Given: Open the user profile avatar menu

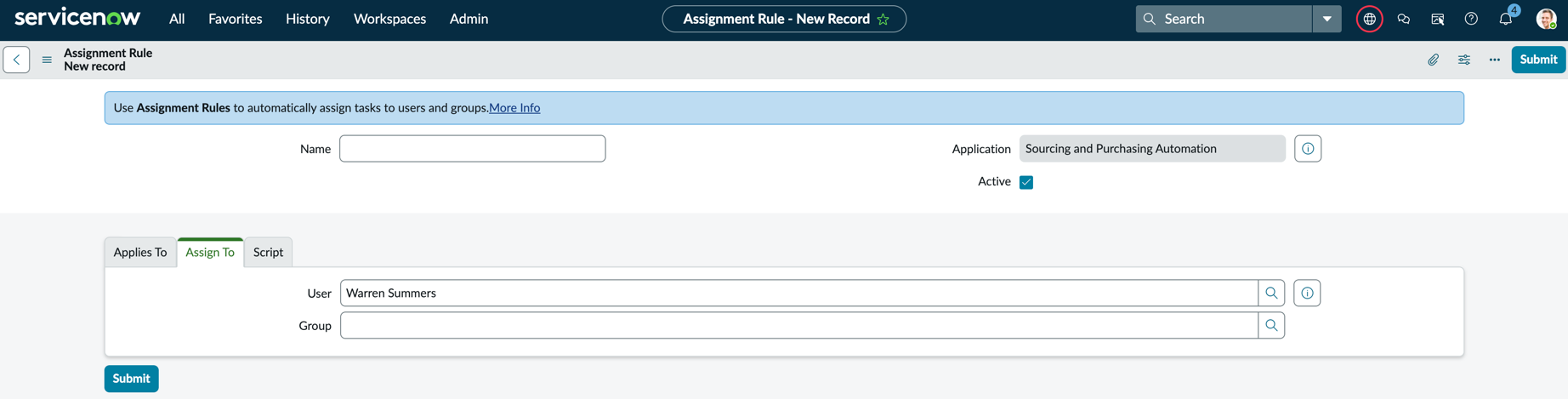Looking at the screenshot, I should 1546,19.
